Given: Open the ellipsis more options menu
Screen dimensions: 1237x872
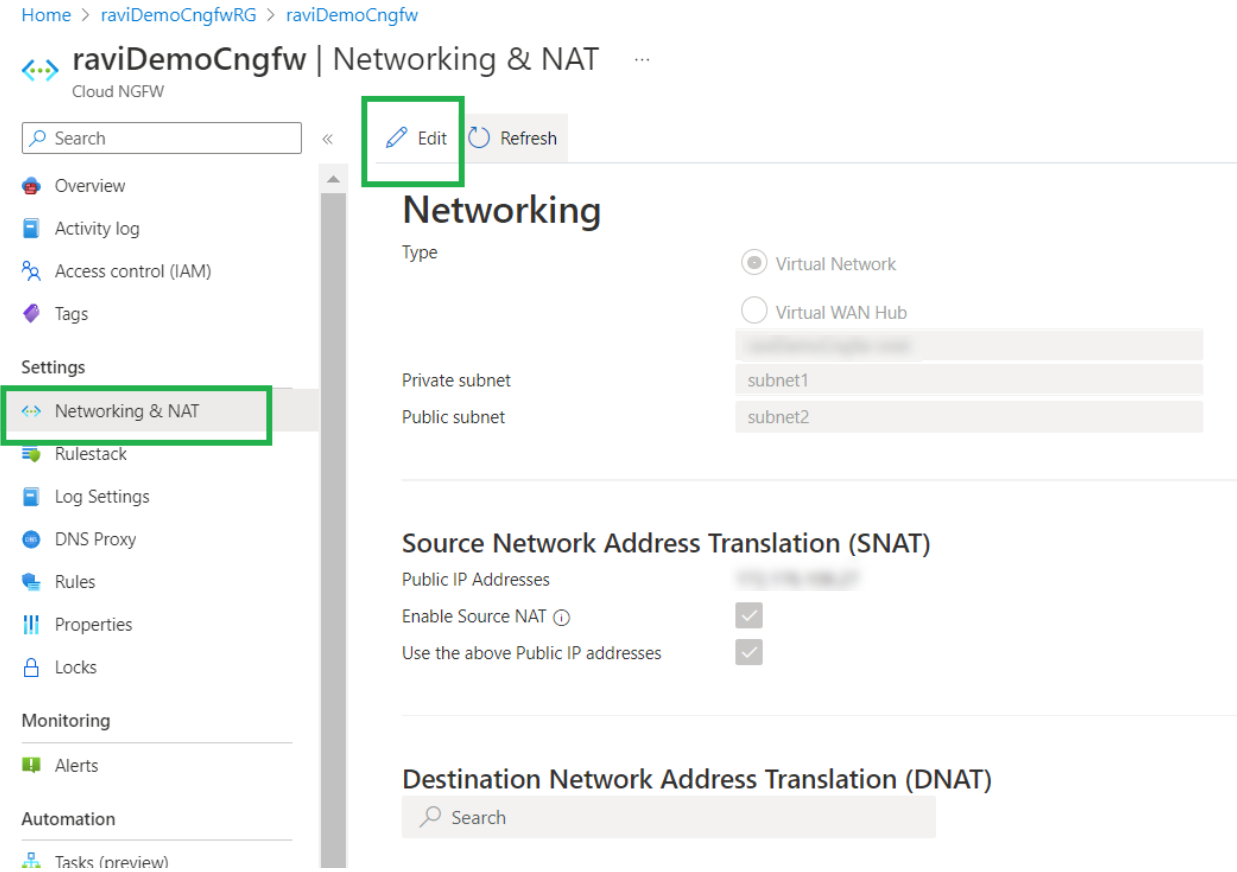Looking at the screenshot, I should click(642, 59).
